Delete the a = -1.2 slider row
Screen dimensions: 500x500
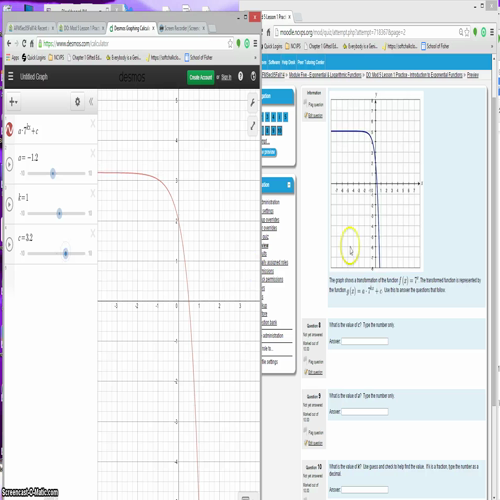(92, 153)
